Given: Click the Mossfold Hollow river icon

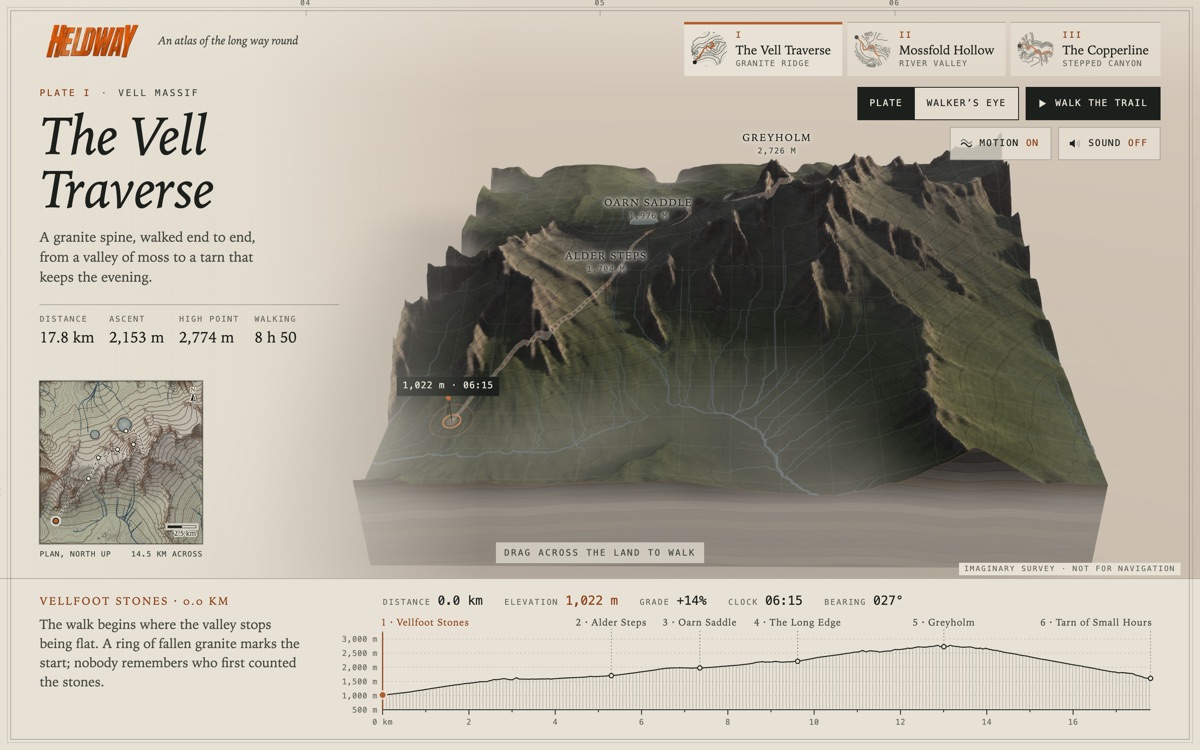Looking at the screenshot, I should [872, 50].
